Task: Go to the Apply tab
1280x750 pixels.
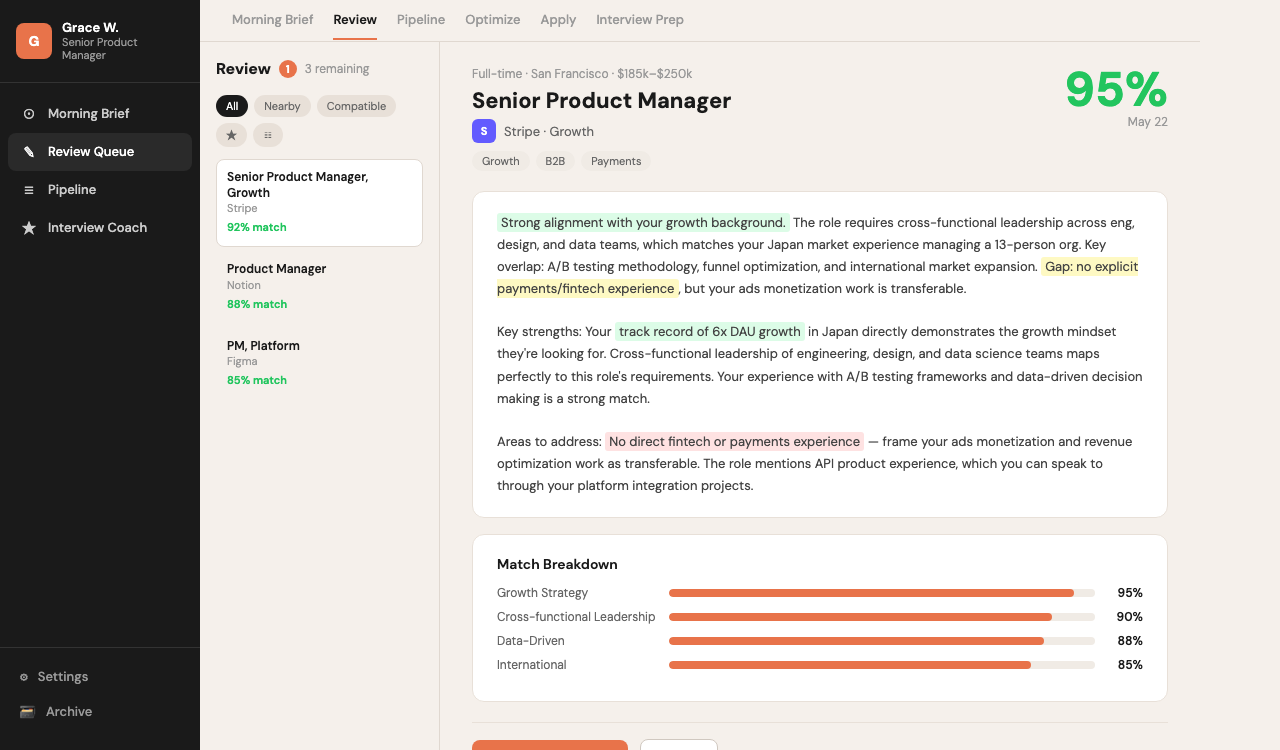Action: (x=558, y=20)
